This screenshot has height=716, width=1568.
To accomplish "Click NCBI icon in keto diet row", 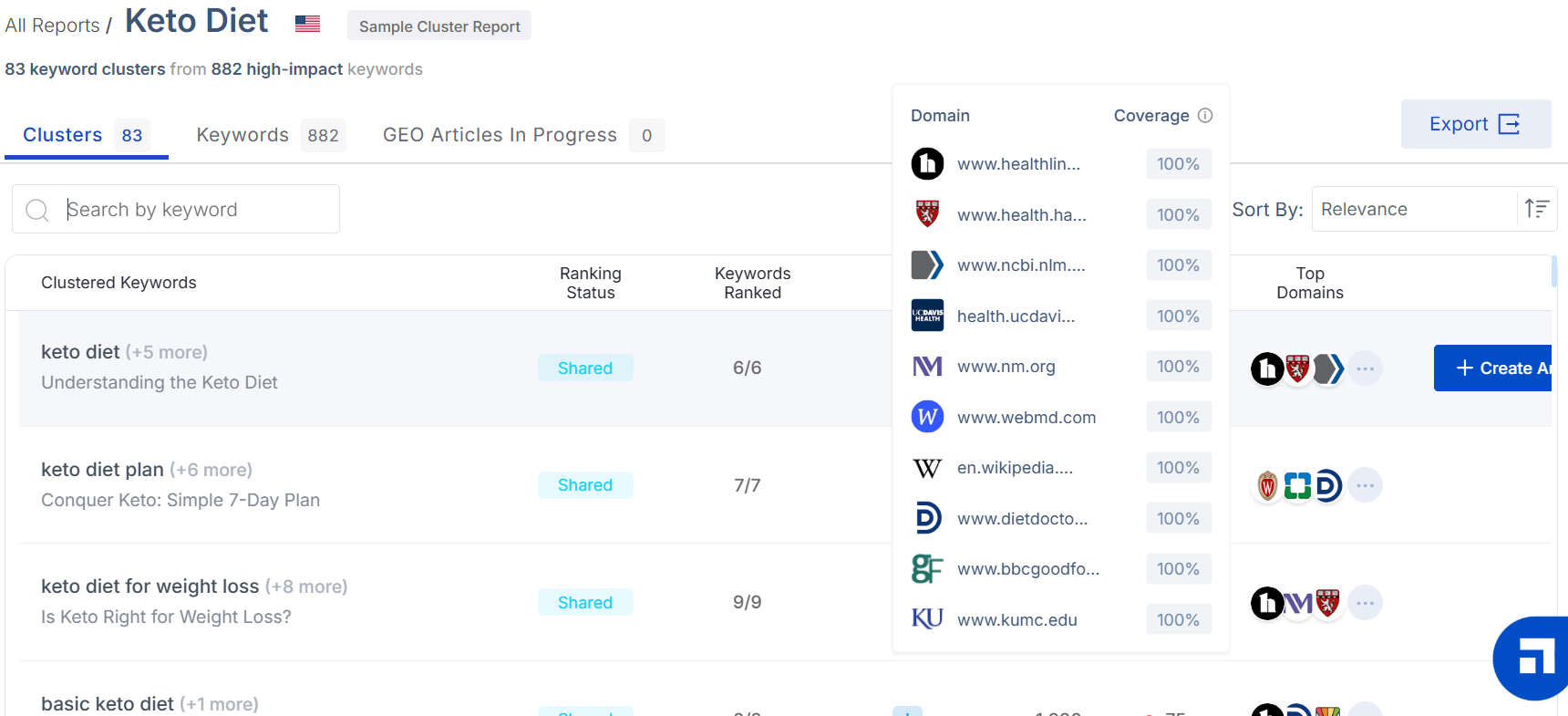I will pos(1328,368).
